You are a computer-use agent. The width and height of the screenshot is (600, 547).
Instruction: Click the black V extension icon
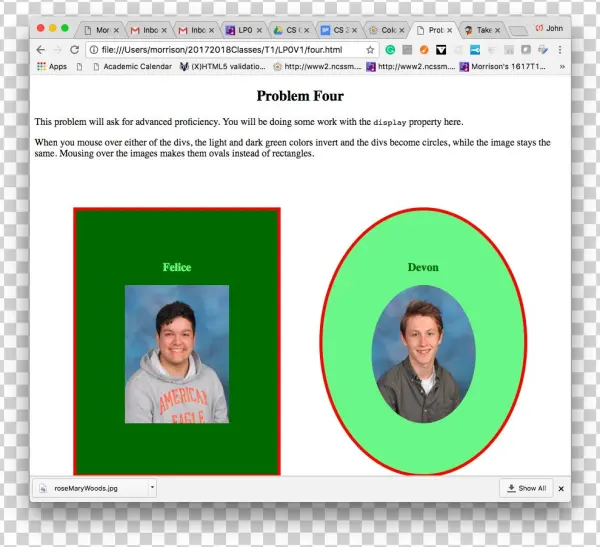click(441, 50)
